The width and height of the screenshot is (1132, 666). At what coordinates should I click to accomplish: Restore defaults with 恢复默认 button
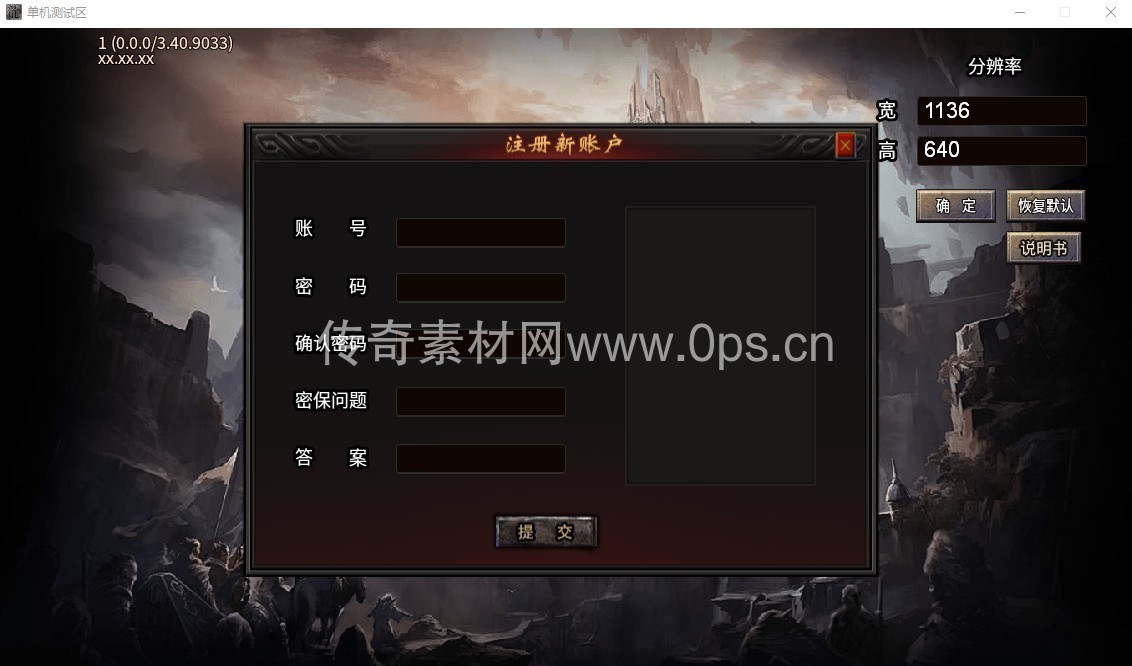click(x=1045, y=206)
